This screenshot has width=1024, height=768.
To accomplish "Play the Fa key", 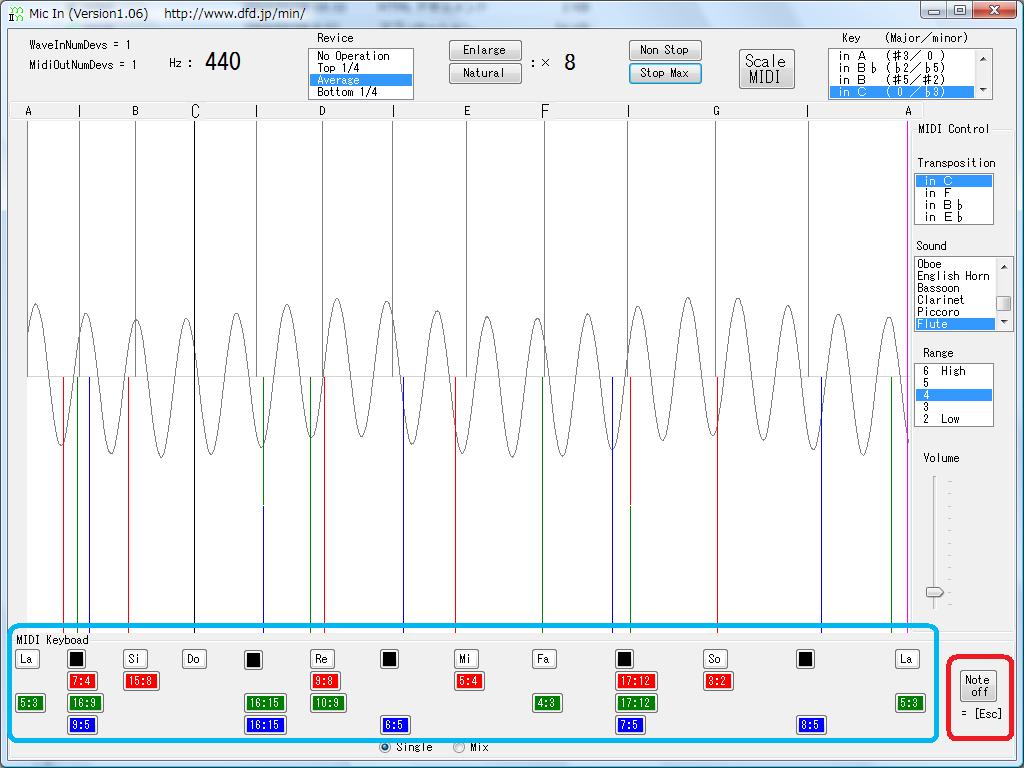I will [543, 659].
